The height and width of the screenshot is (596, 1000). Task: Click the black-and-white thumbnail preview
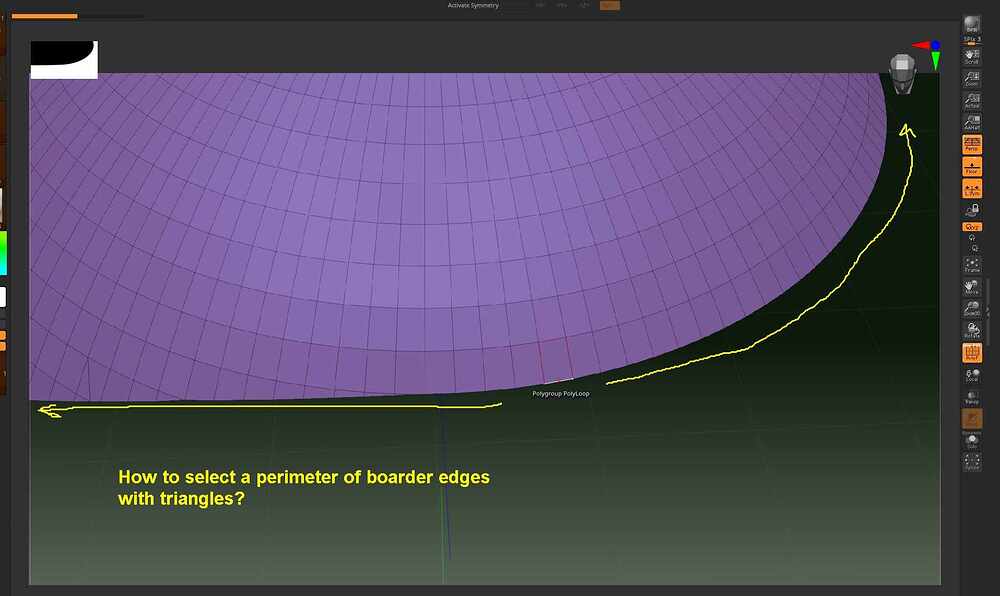(64, 59)
